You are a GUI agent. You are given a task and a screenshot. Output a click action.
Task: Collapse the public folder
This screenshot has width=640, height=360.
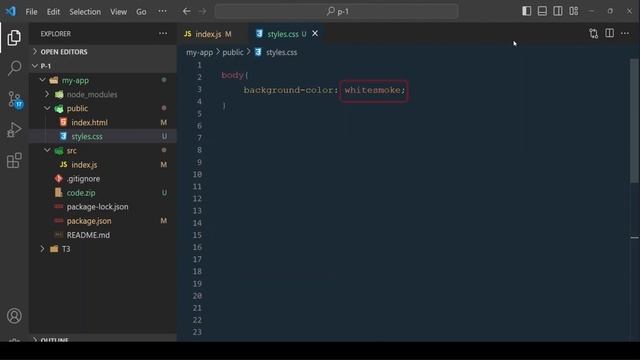[103, 108]
